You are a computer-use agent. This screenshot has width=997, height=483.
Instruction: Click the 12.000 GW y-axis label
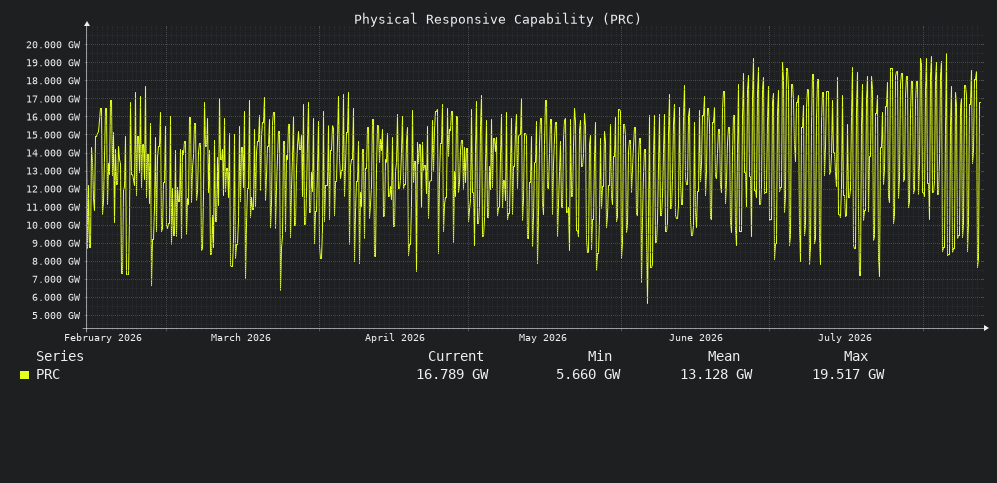[53, 189]
